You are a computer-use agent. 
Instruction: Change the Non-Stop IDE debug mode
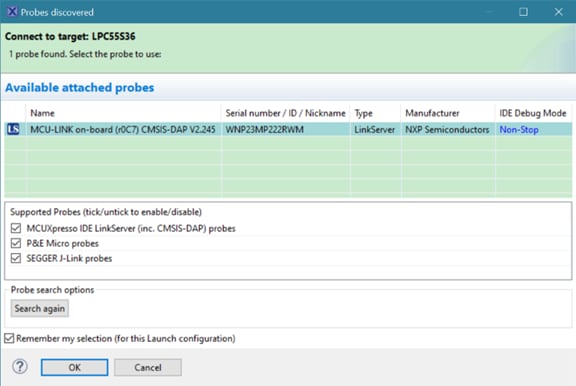pyautogui.click(x=519, y=130)
